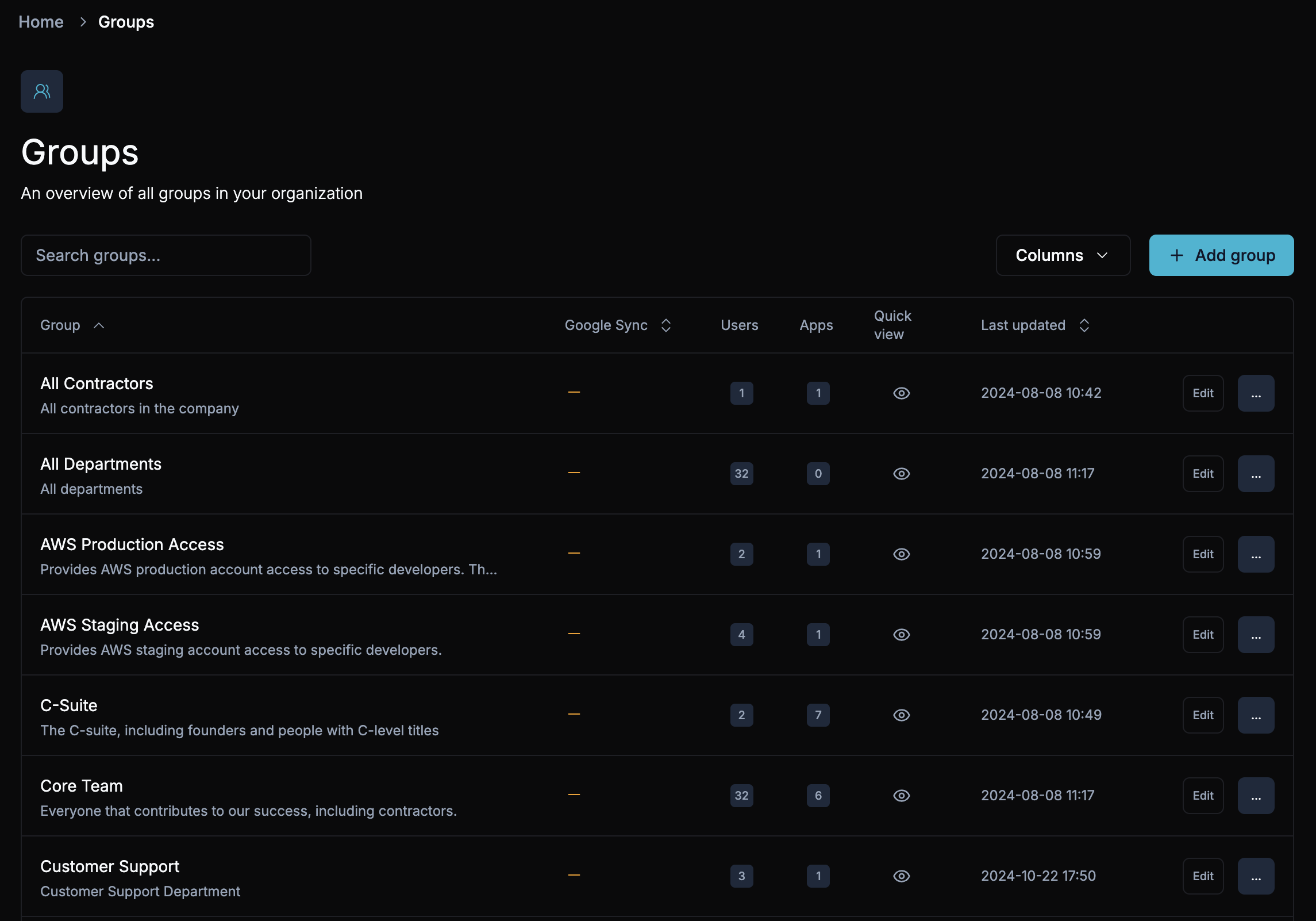
Task: Sort table by Last updated column
Action: [1035, 325]
